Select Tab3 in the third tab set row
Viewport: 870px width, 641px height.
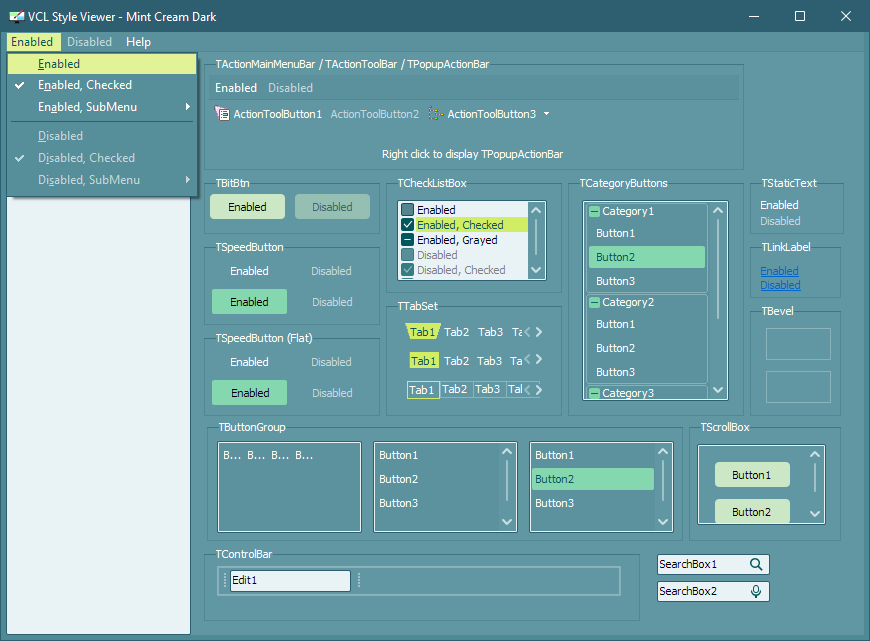click(x=488, y=390)
